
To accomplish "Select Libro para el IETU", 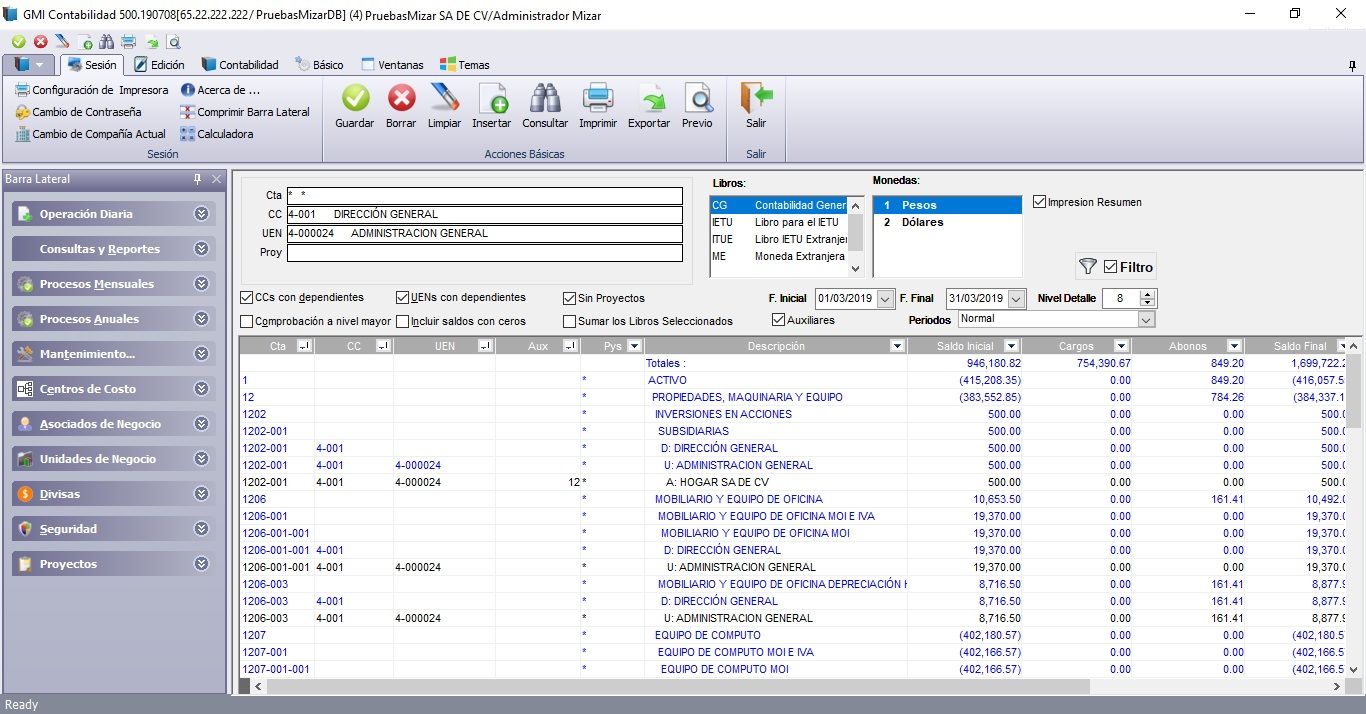I will point(778,222).
